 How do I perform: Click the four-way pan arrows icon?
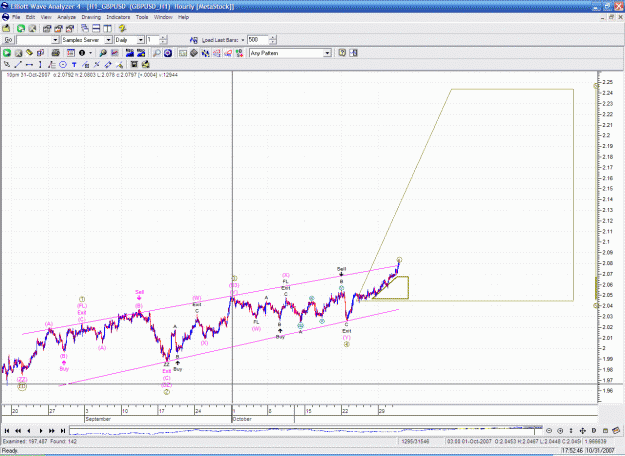582,430
